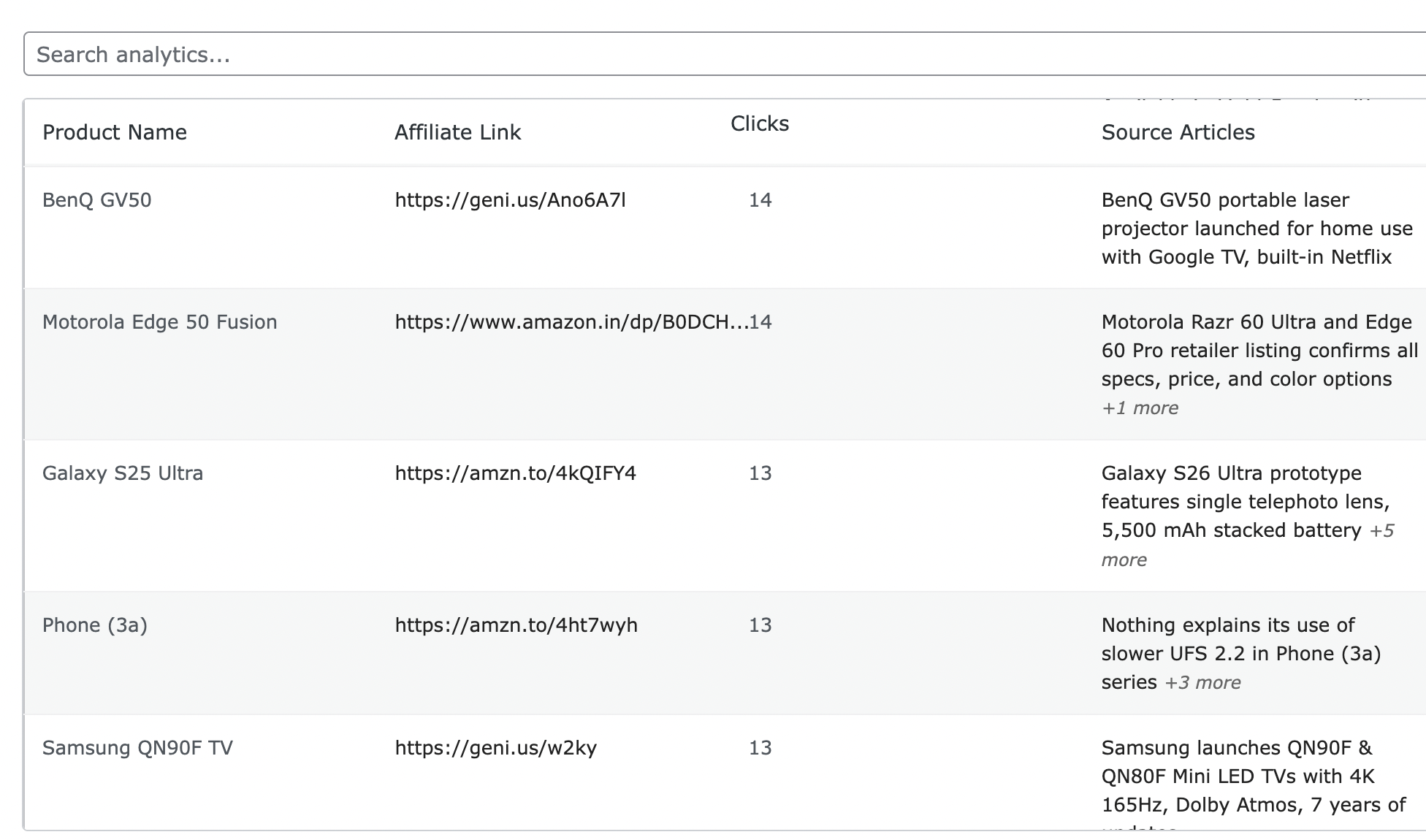
Task: Sort the table by Product Name column
Action: tap(114, 132)
